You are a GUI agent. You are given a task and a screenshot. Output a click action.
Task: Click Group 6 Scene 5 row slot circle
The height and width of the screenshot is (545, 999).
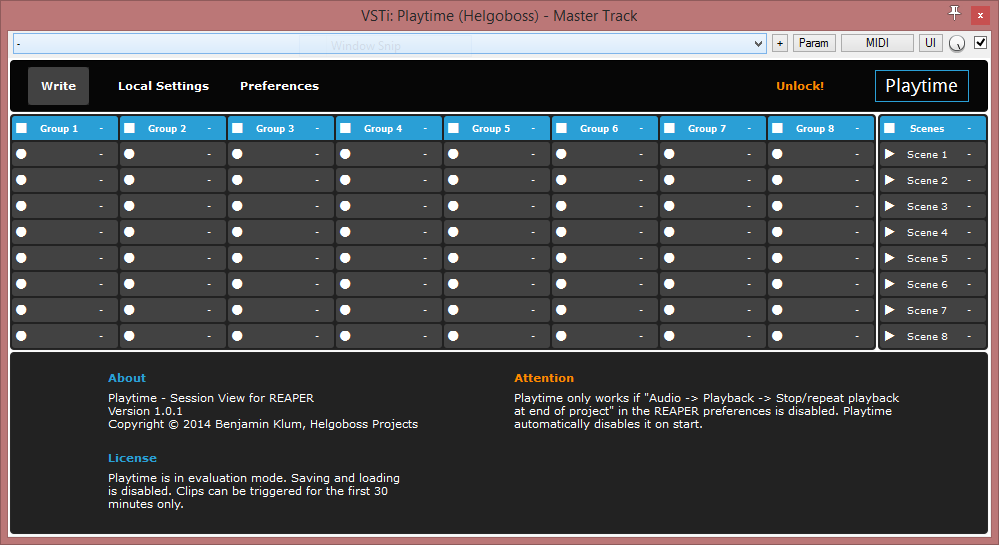[561, 258]
